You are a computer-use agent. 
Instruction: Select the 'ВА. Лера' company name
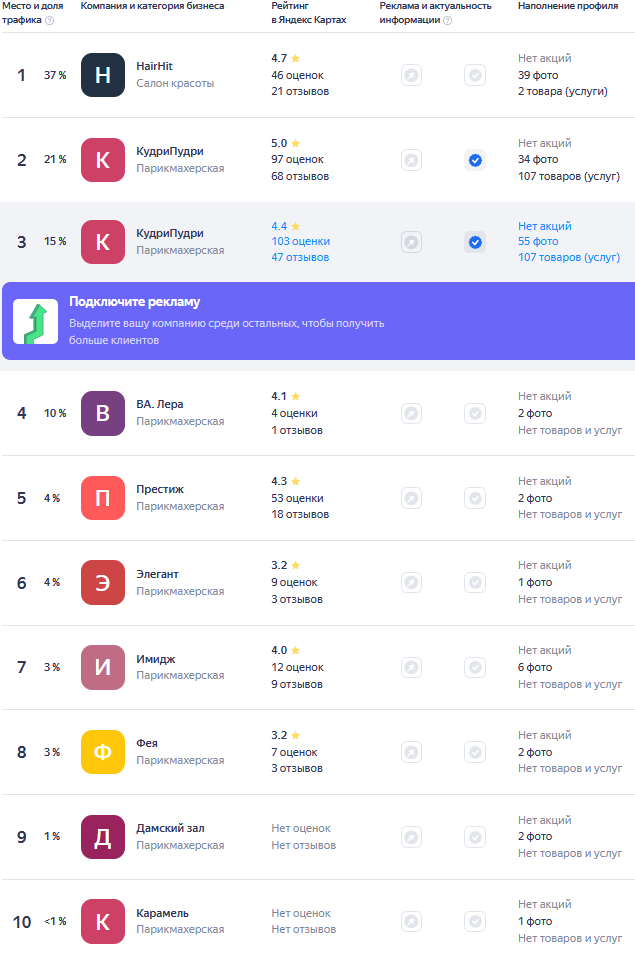click(x=160, y=404)
